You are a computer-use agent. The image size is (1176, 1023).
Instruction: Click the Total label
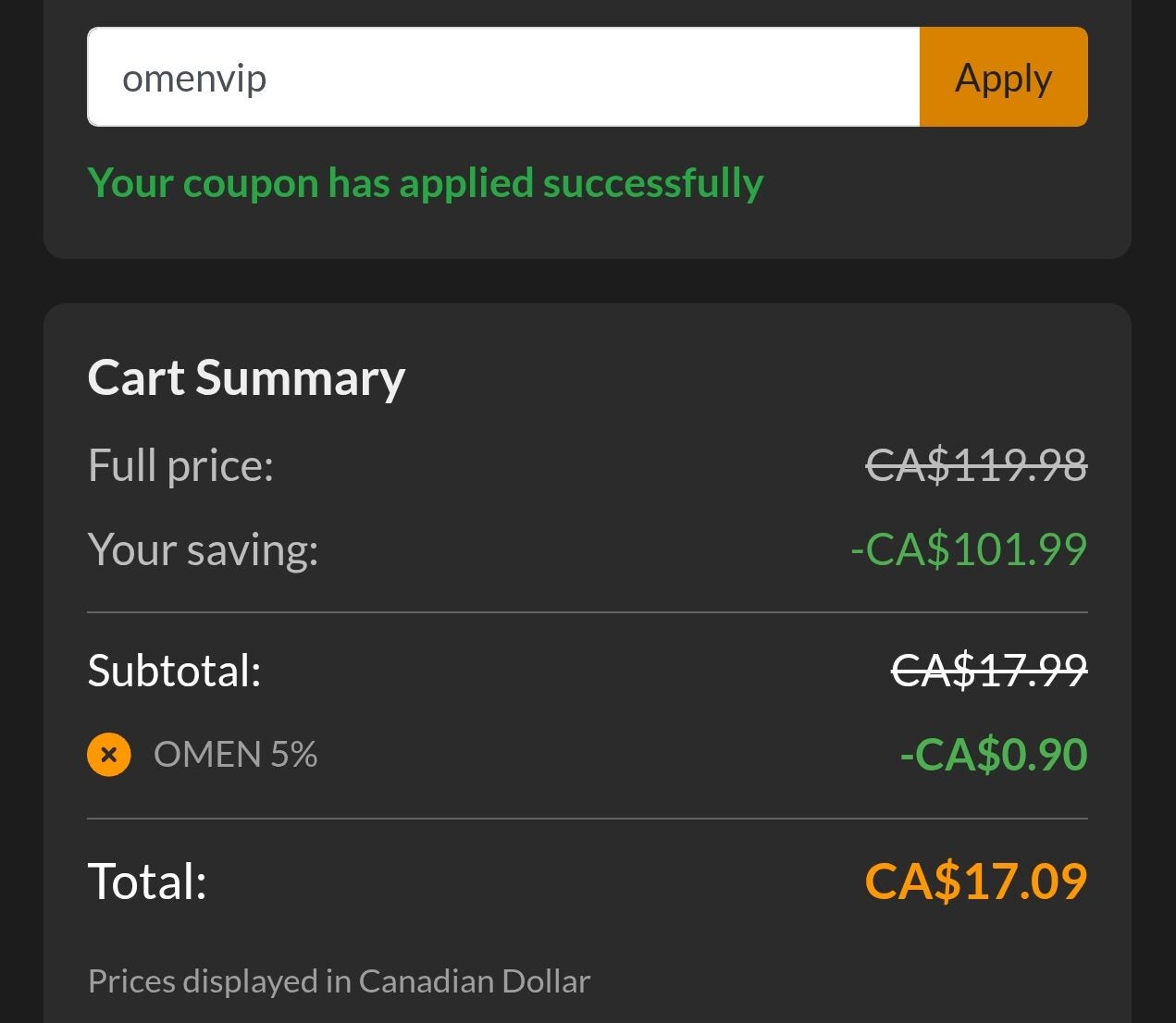(x=146, y=881)
